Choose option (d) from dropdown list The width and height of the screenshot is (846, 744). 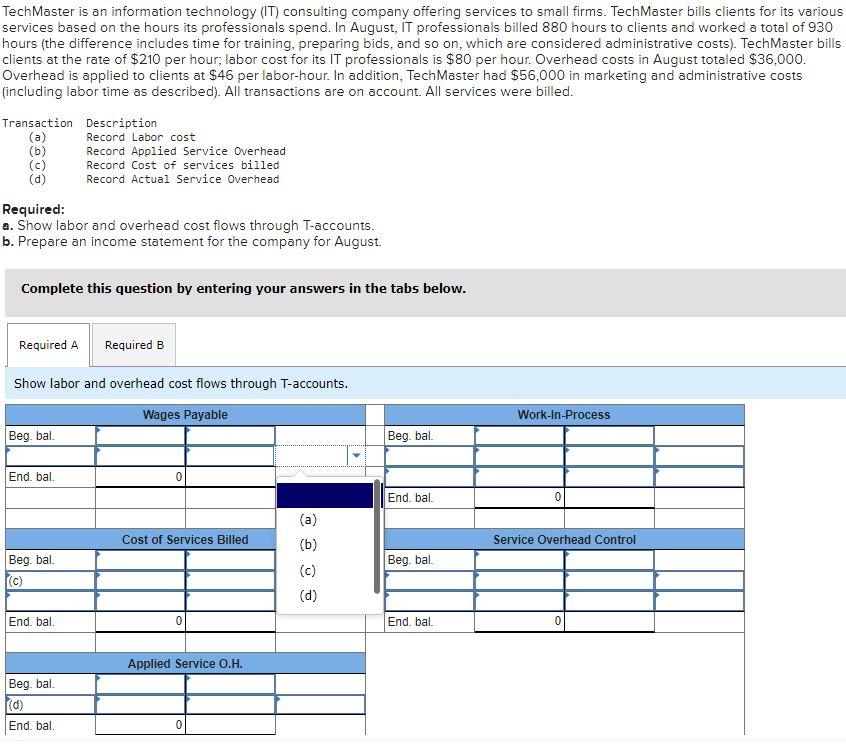point(308,596)
